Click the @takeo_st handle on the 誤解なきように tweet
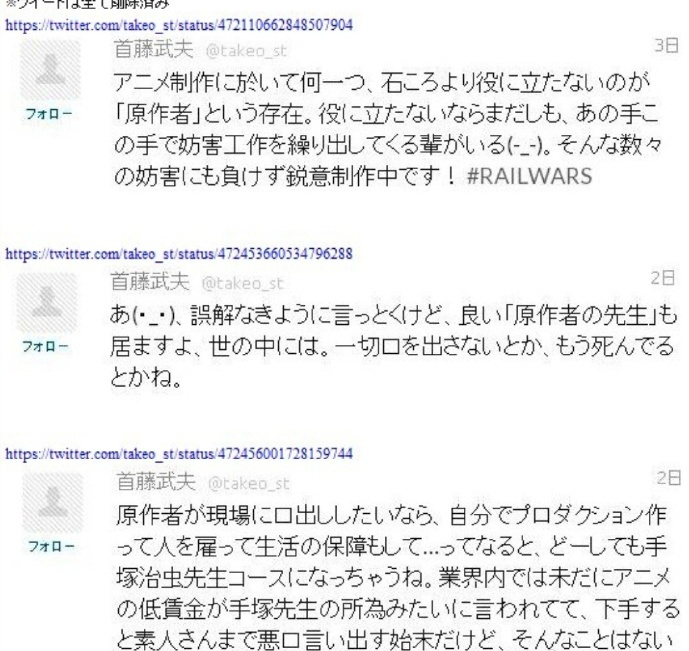 [242, 283]
